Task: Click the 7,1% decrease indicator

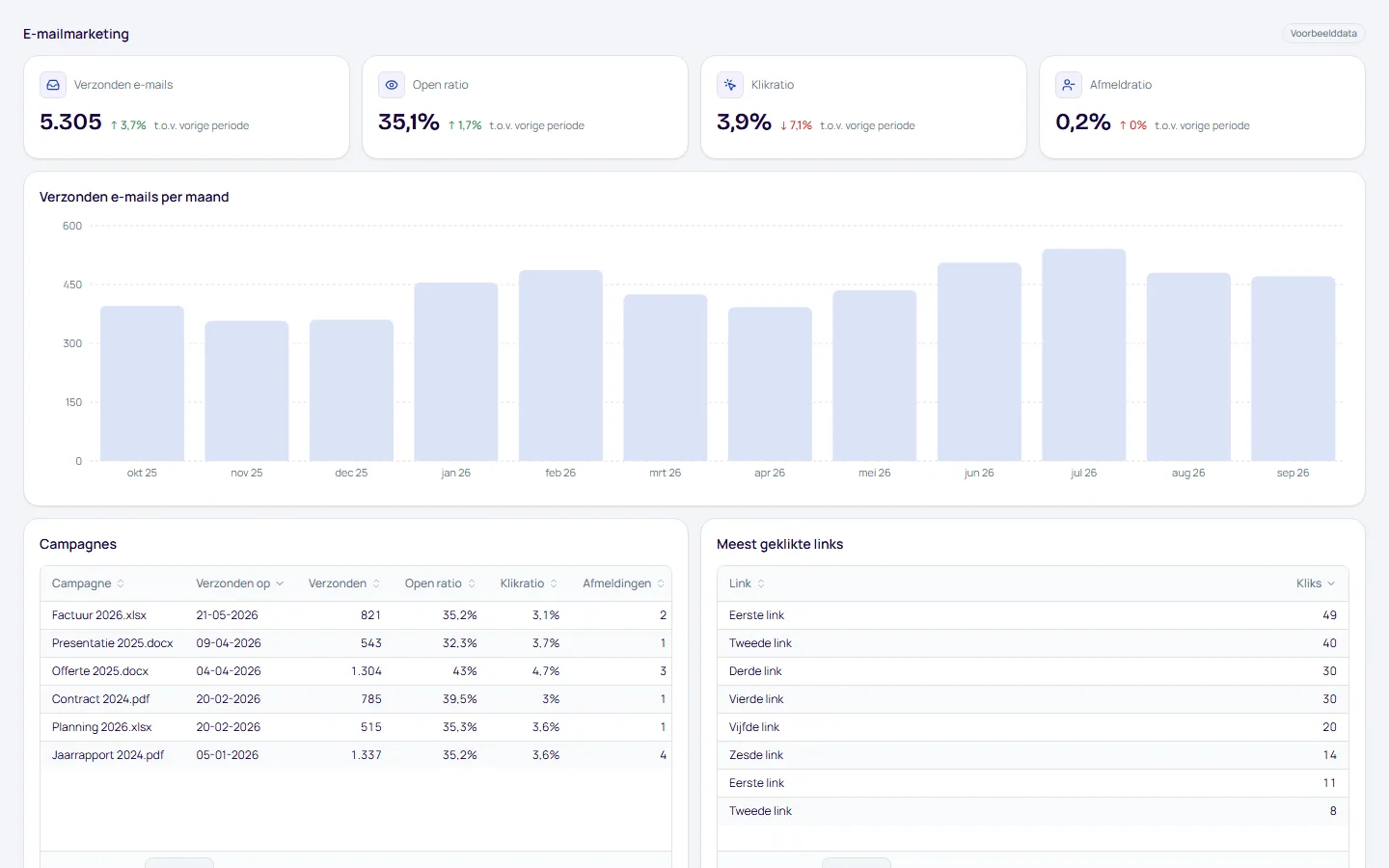Action: tap(796, 125)
